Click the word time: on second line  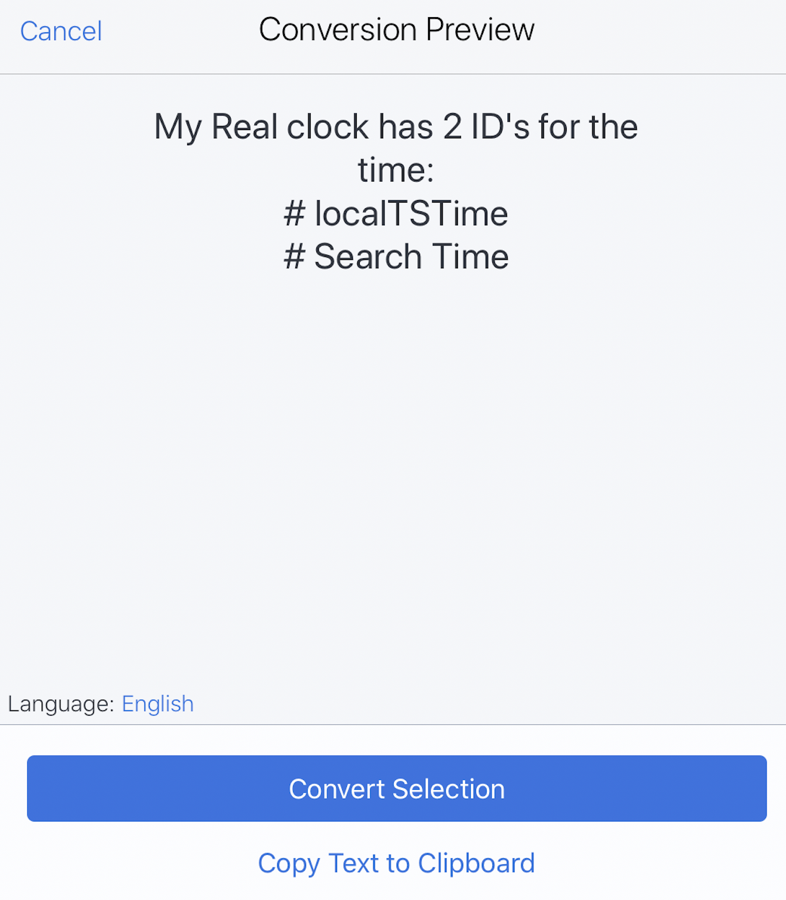click(396, 170)
